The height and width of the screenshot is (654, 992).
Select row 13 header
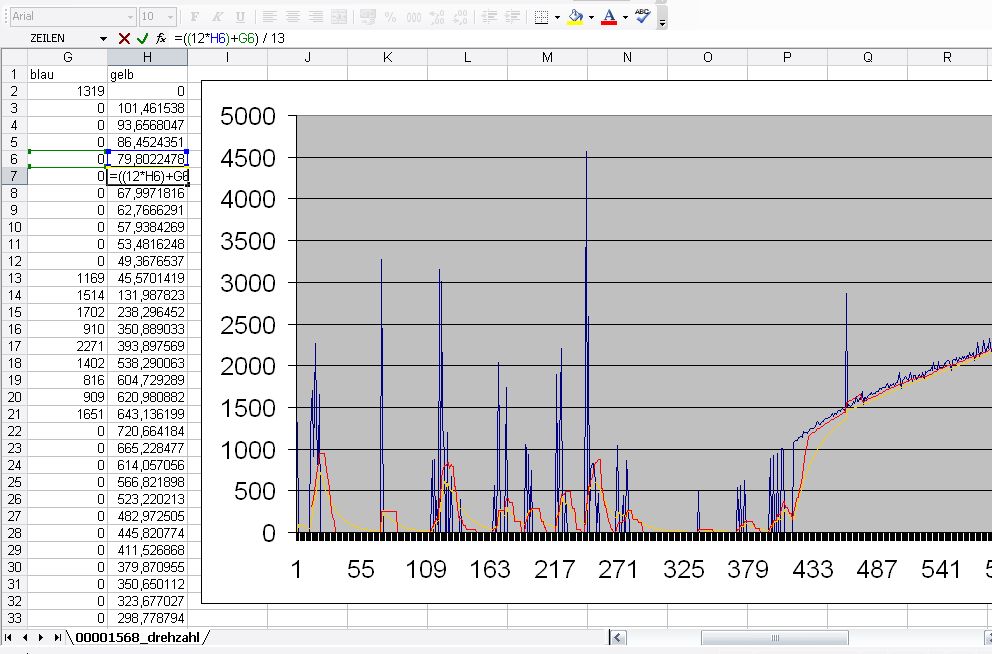point(14,277)
